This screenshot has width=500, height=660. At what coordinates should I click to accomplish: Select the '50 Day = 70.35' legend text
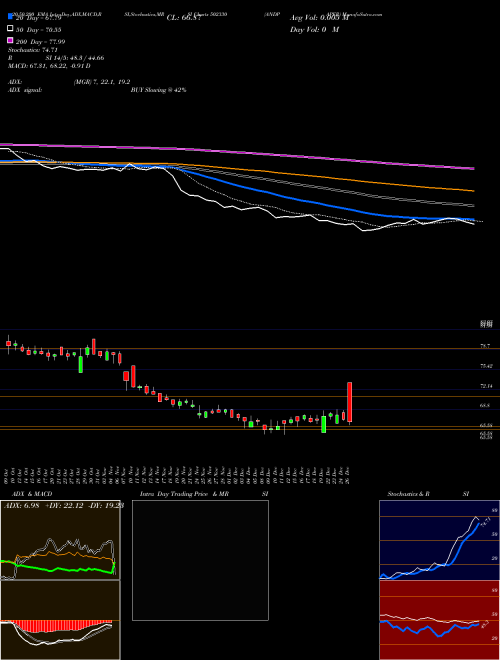tap(39, 30)
